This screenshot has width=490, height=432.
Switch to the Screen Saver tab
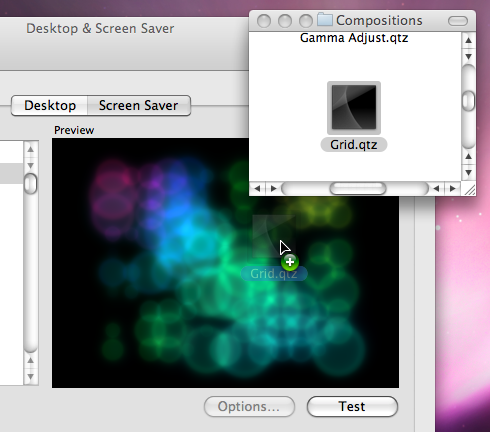click(x=139, y=106)
